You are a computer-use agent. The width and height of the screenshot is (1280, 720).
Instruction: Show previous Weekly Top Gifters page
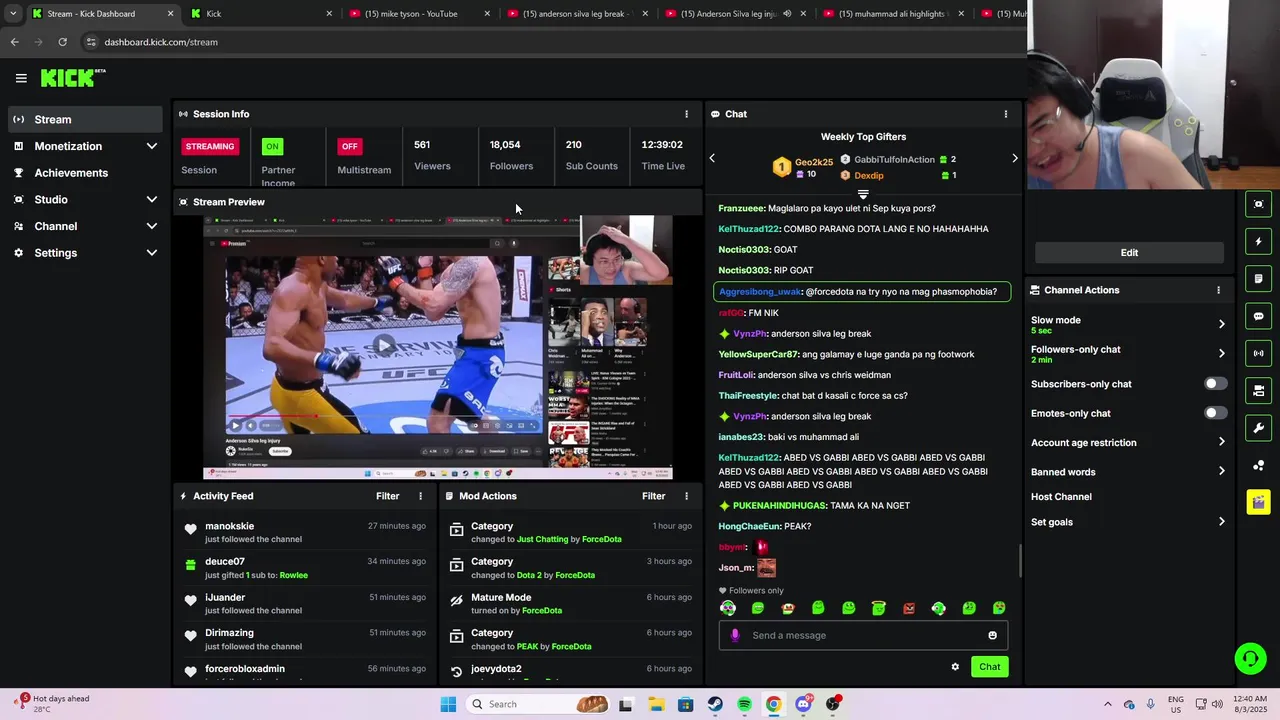712,158
